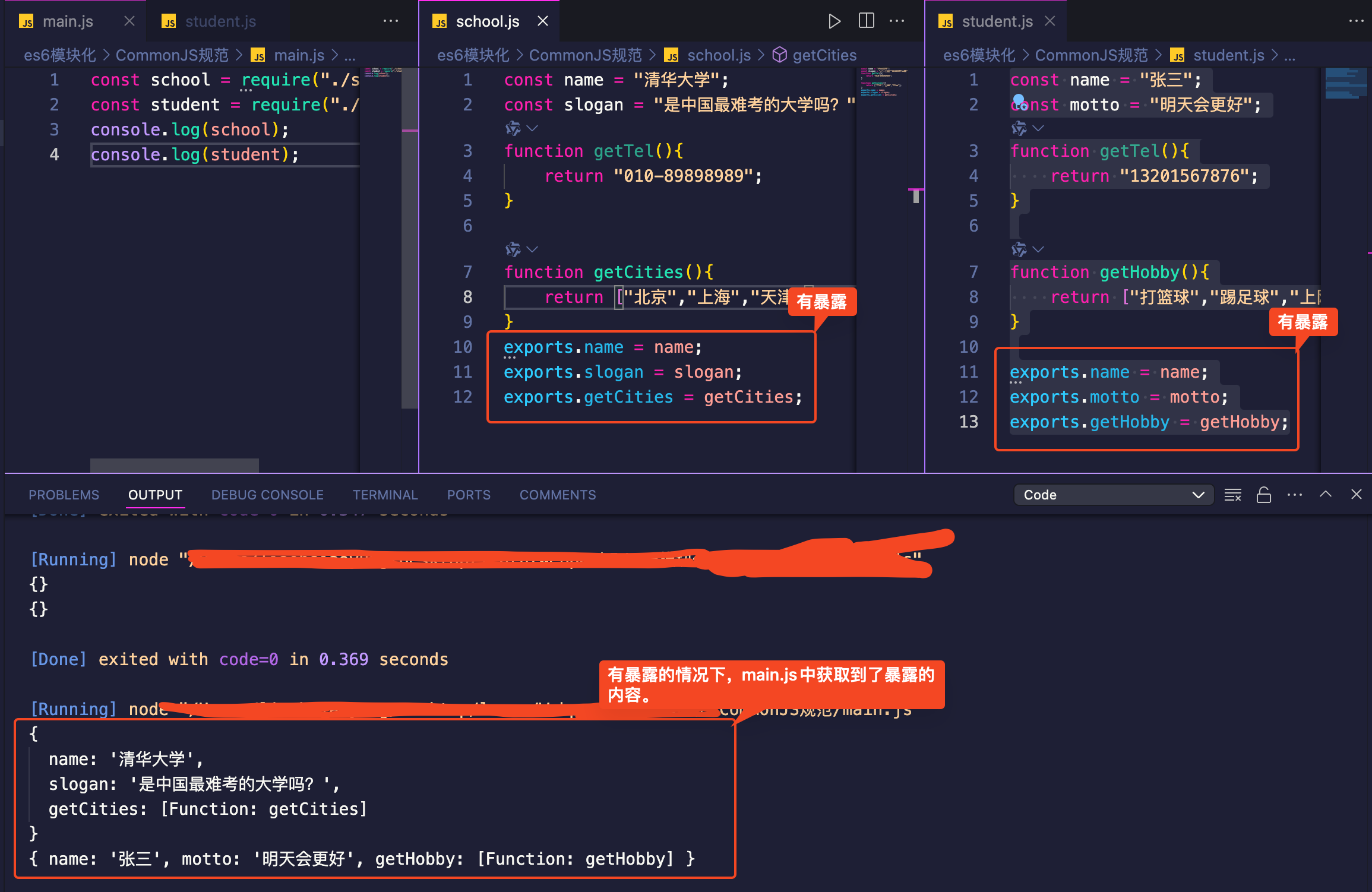Toggle the output scroll lock icon

pos(1263,495)
